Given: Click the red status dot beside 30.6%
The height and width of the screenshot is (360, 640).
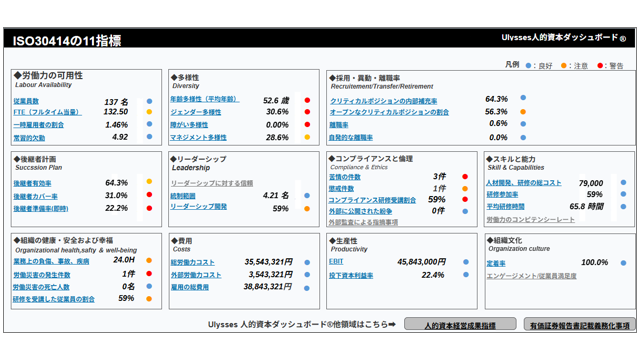Looking at the screenshot, I should (x=307, y=112).
